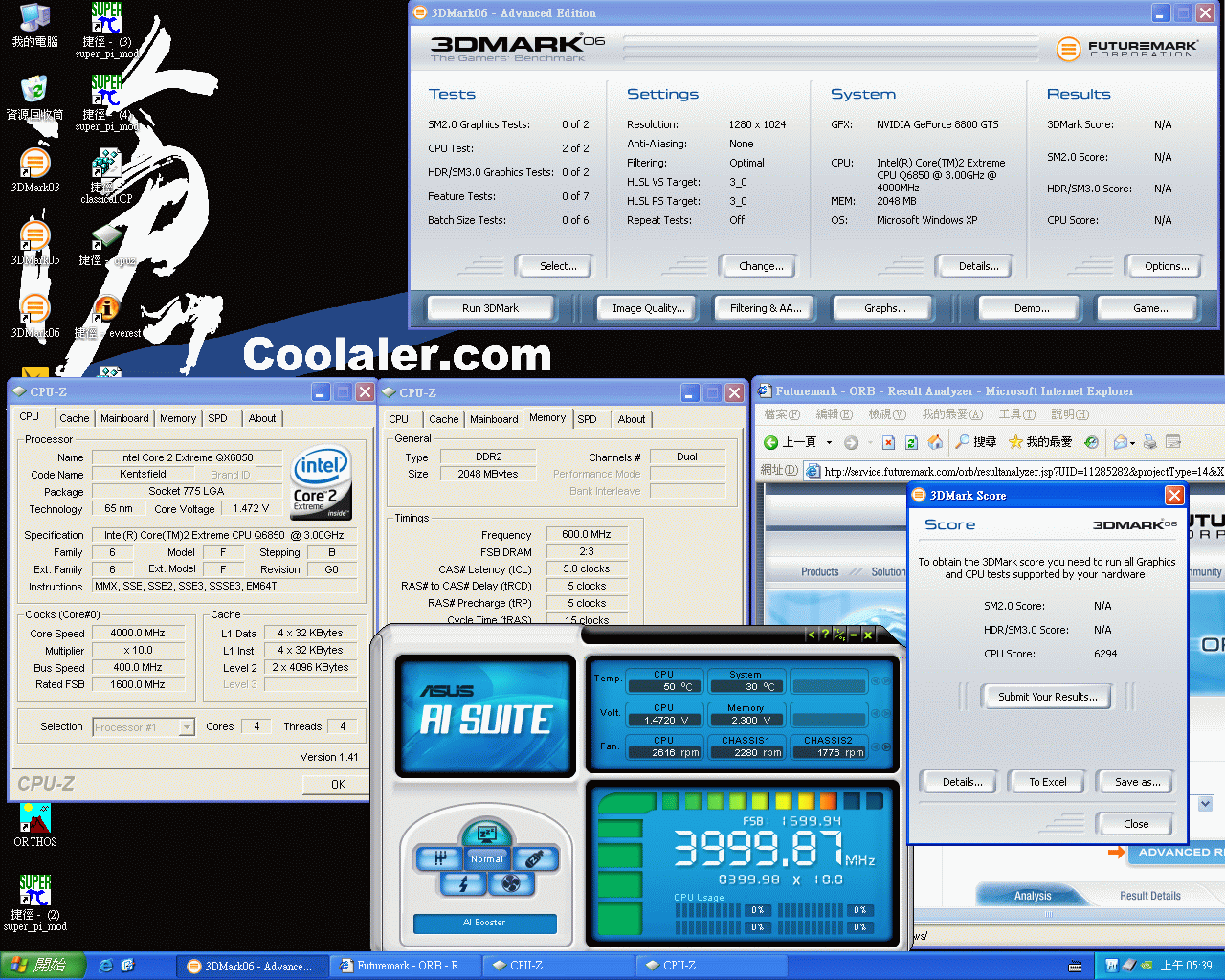This screenshot has width=1225, height=980.
Task: Click the IE Print icon
Action: pyautogui.click(x=1150, y=442)
